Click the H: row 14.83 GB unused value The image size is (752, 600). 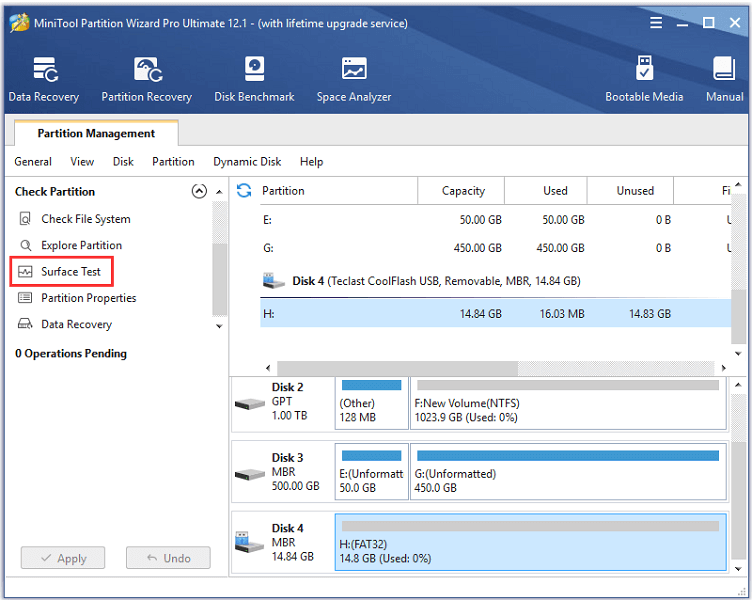[650, 314]
